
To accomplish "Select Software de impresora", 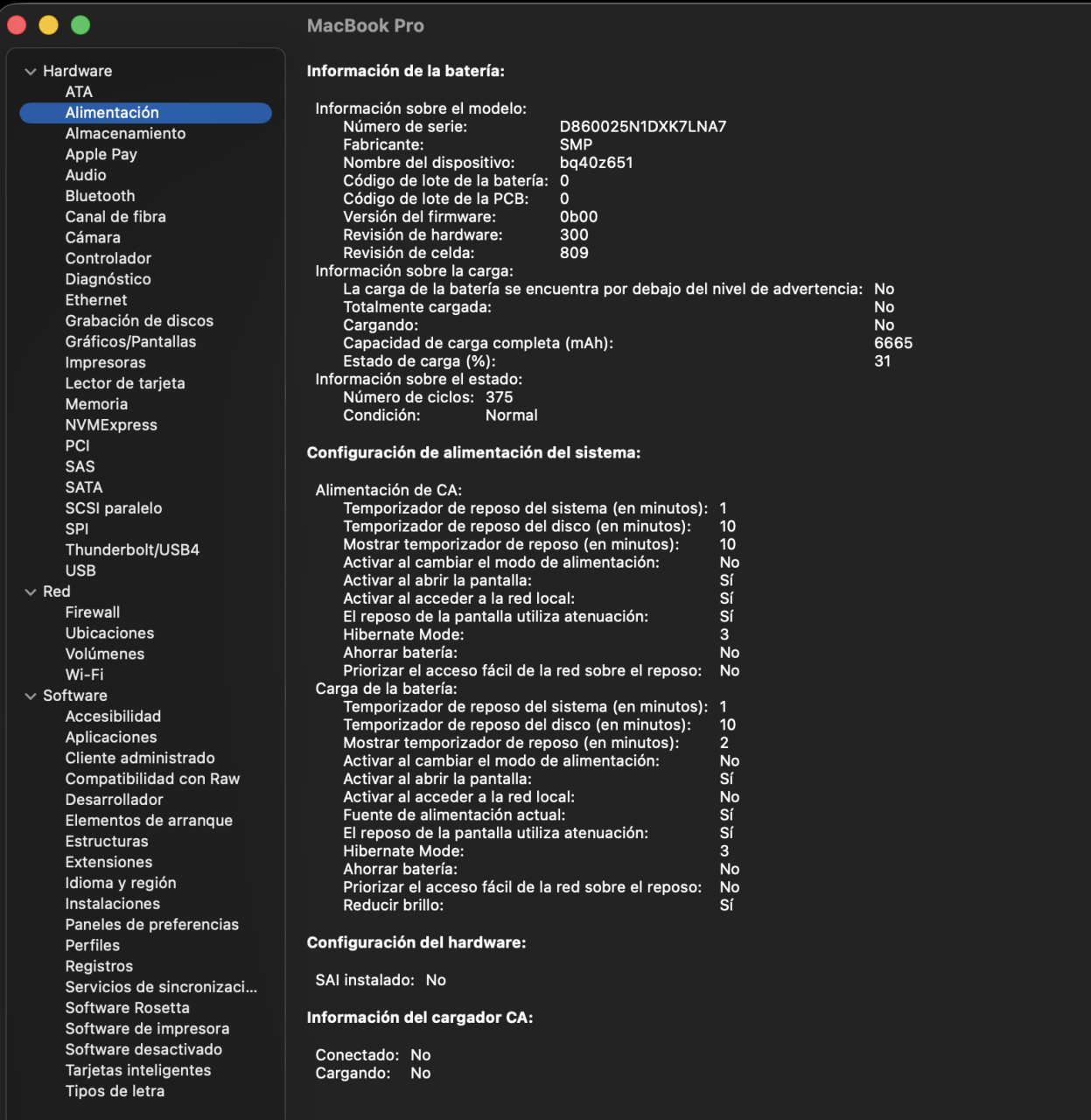I will coord(147,1029).
